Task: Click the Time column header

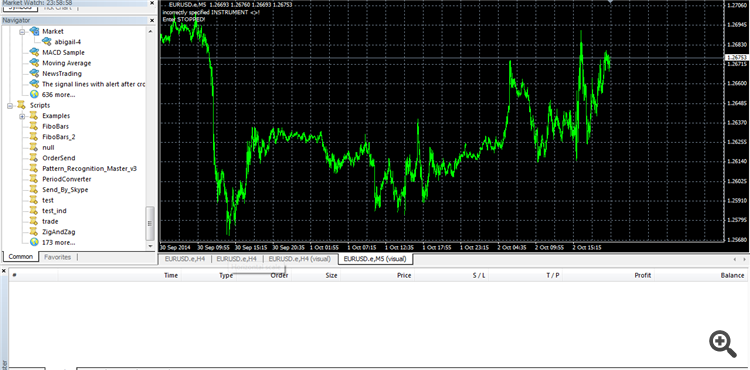Action: click(171, 275)
